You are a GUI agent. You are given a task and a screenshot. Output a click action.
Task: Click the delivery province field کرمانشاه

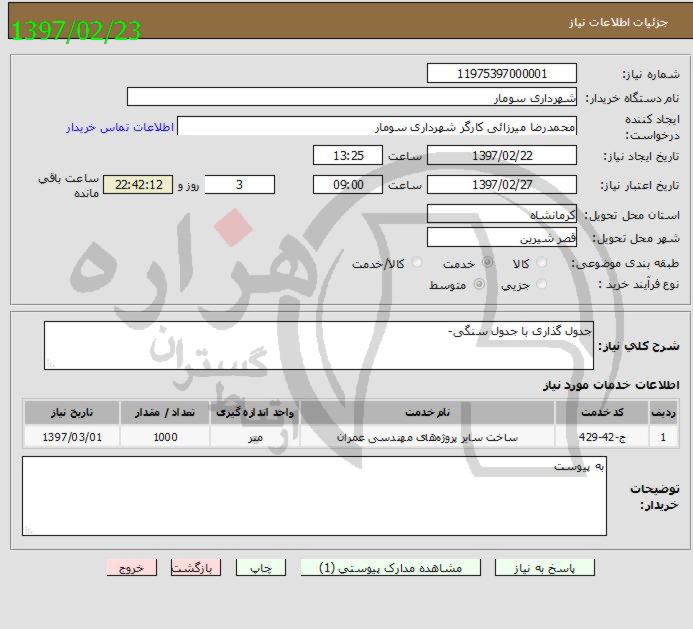502,214
